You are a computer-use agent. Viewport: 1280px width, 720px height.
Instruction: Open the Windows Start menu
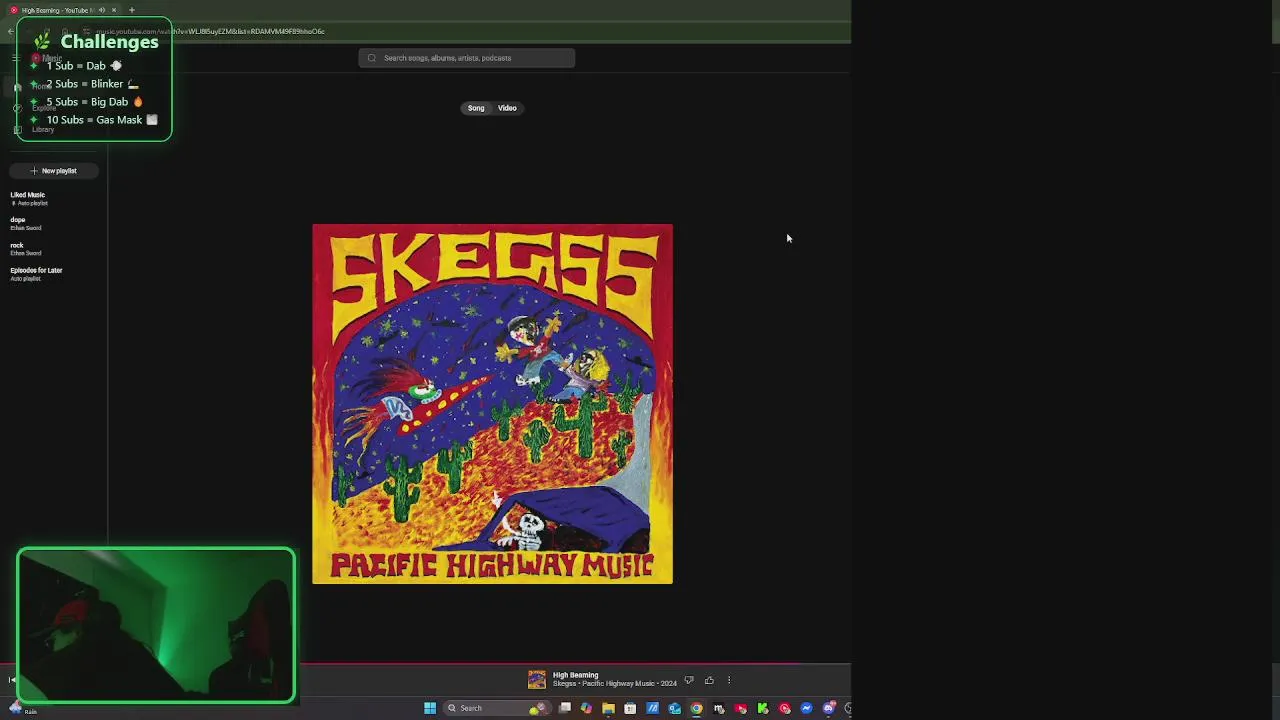pyautogui.click(x=430, y=708)
